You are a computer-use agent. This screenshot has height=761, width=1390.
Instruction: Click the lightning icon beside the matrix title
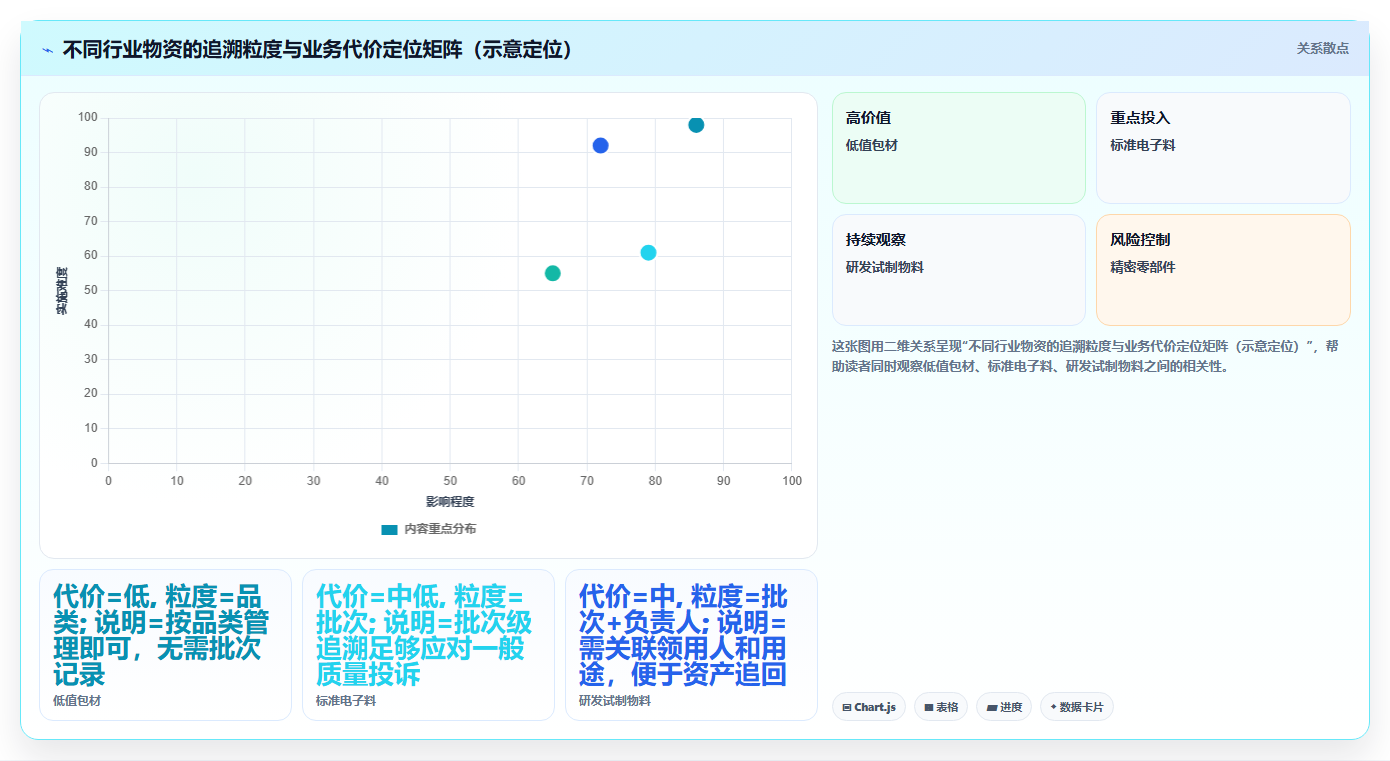click(x=47, y=49)
